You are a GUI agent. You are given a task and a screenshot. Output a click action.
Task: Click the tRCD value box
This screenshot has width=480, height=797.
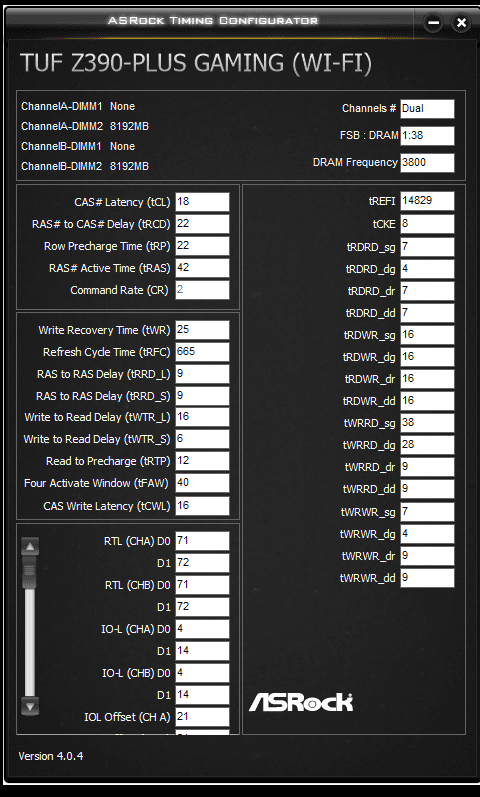(x=202, y=224)
